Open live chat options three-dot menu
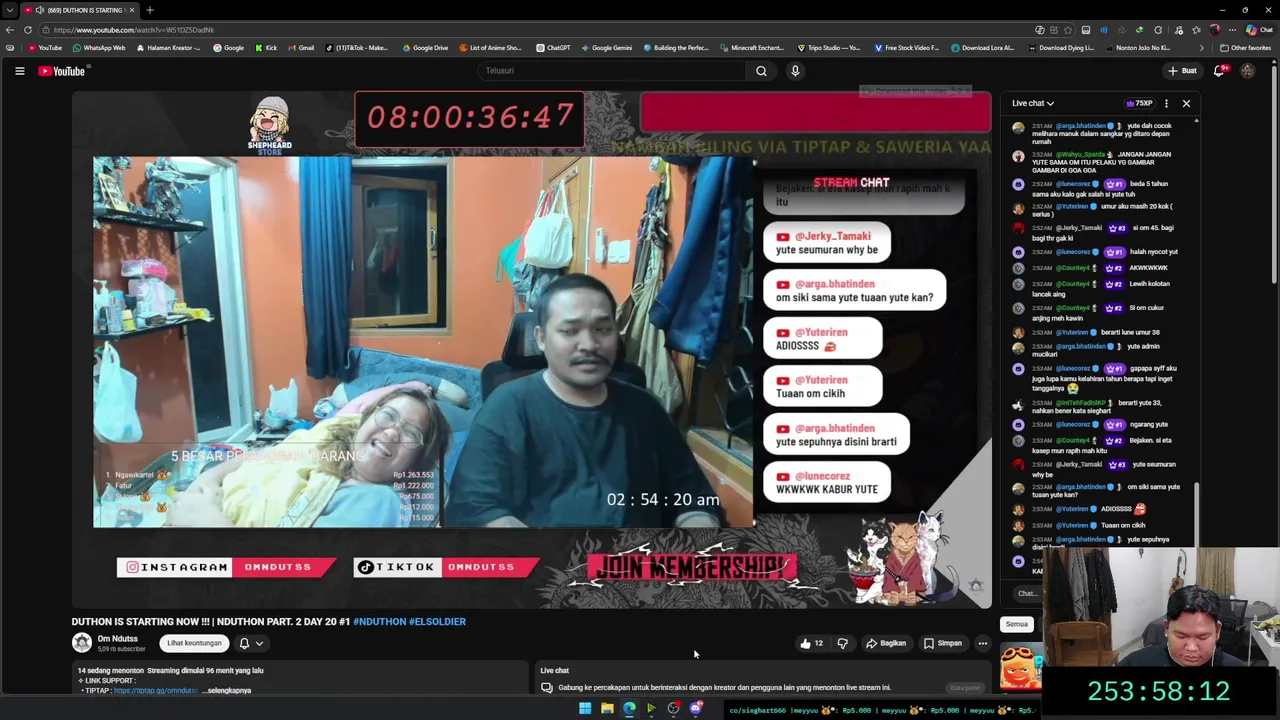Screen dimensions: 1280x720 pos(1166,103)
